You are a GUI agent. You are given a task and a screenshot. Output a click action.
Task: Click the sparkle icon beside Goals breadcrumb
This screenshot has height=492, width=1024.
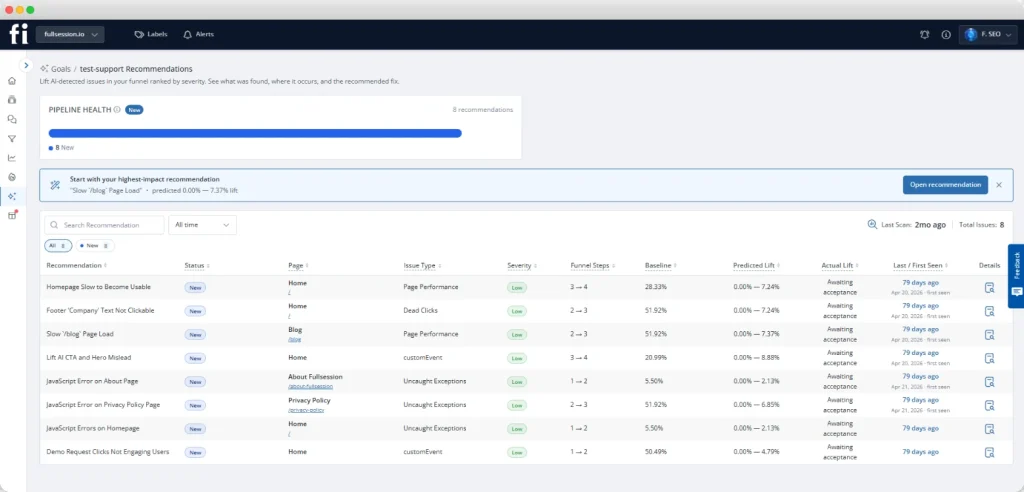44,69
